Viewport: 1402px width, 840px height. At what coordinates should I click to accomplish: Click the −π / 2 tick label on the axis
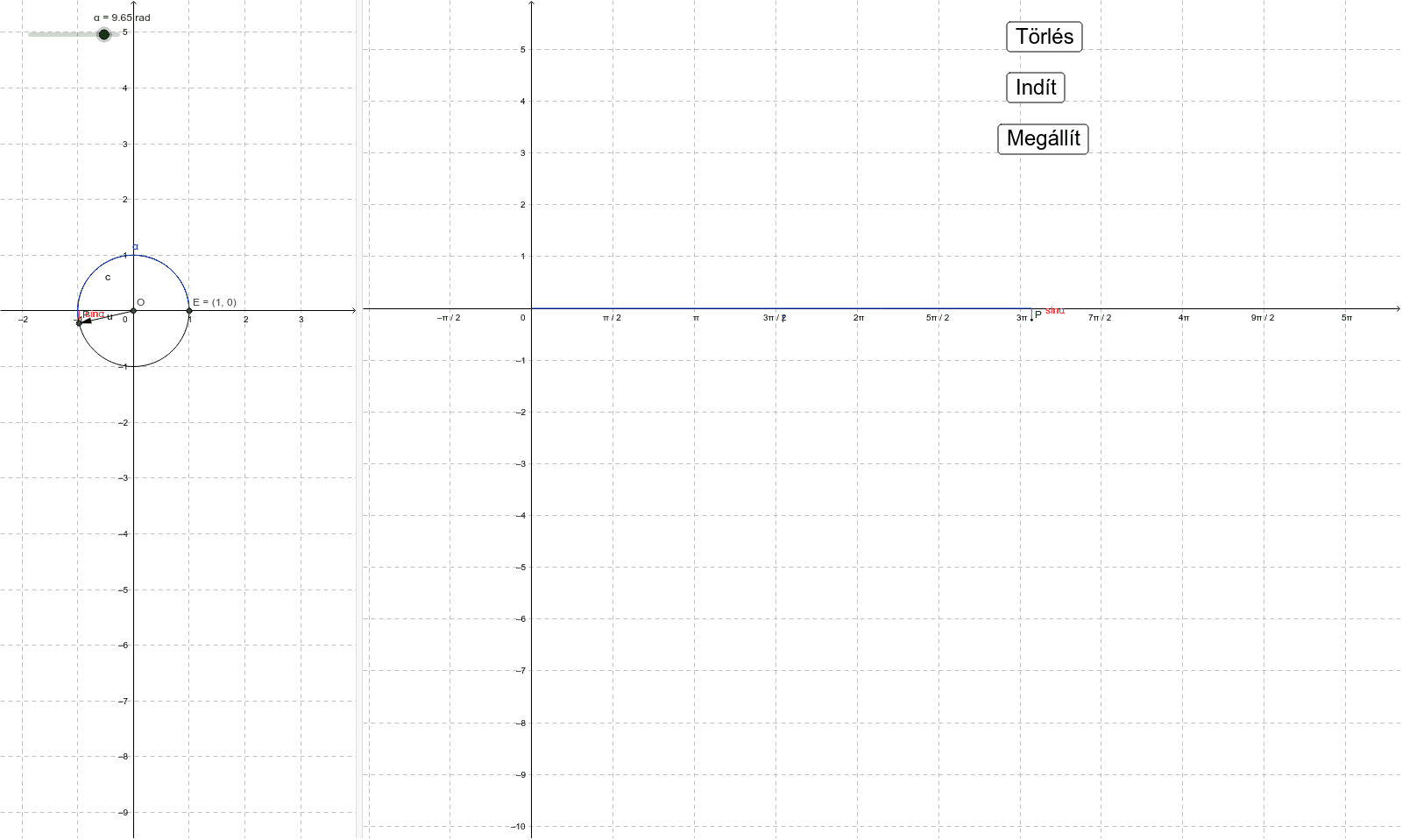pyautogui.click(x=448, y=318)
